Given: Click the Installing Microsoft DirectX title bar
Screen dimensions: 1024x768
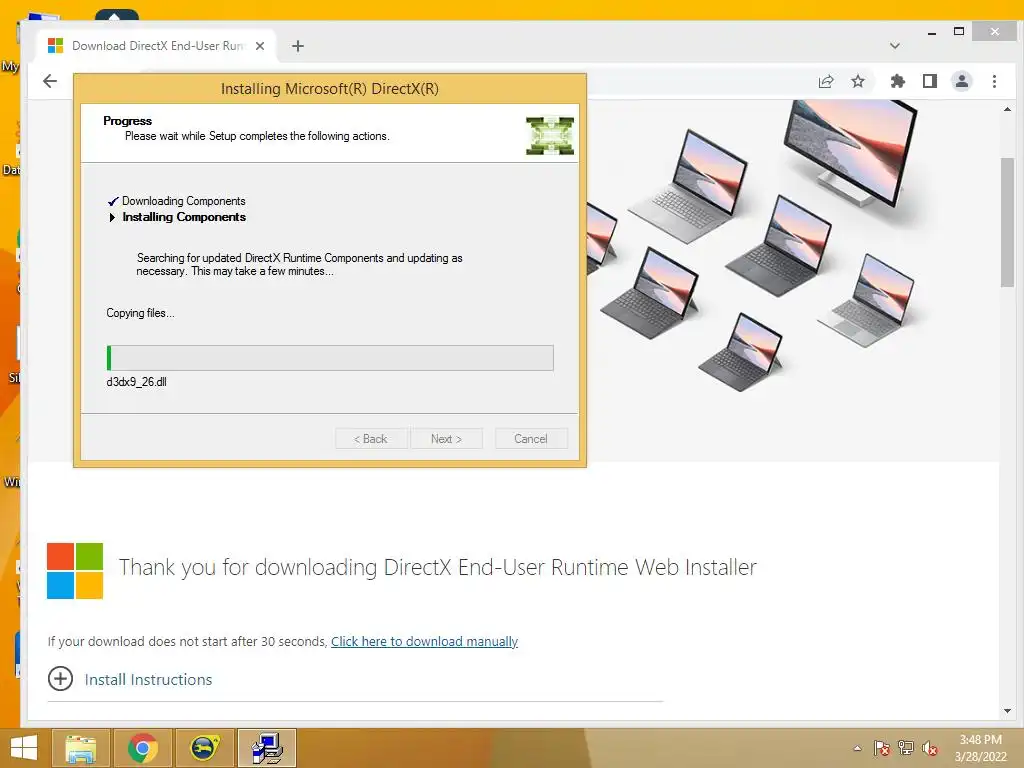Looking at the screenshot, I should [x=330, y=89].
